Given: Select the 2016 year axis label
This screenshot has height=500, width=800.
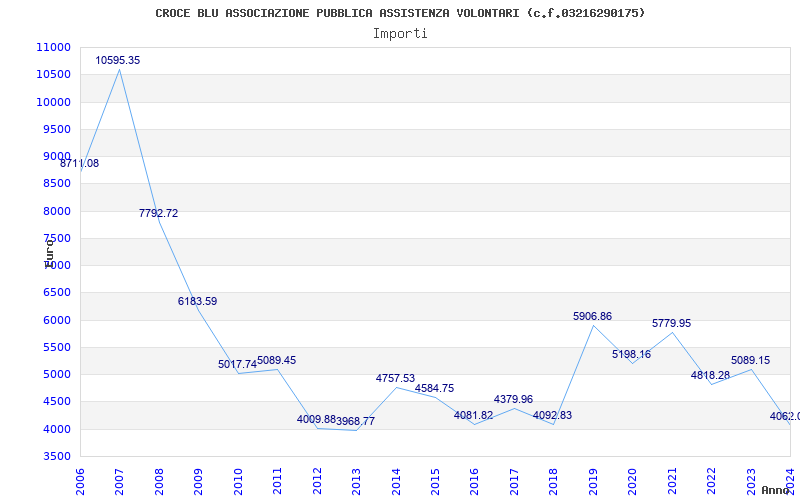Looking at the screenshot, I should [x=474, y=482].
